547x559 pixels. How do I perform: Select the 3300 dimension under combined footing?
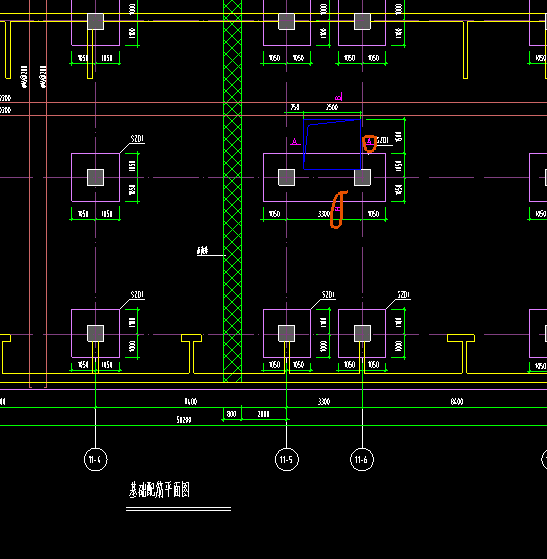coord(323,214)
